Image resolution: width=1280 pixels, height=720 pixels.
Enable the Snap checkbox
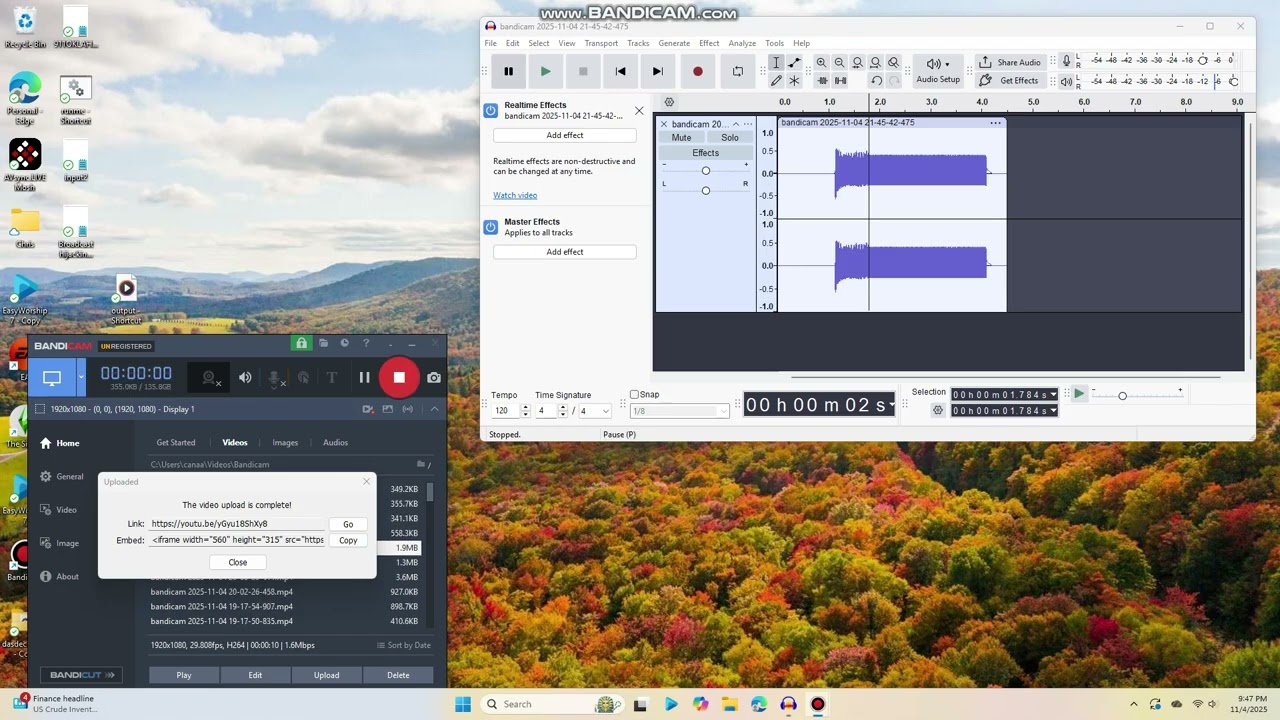[634, 394]
